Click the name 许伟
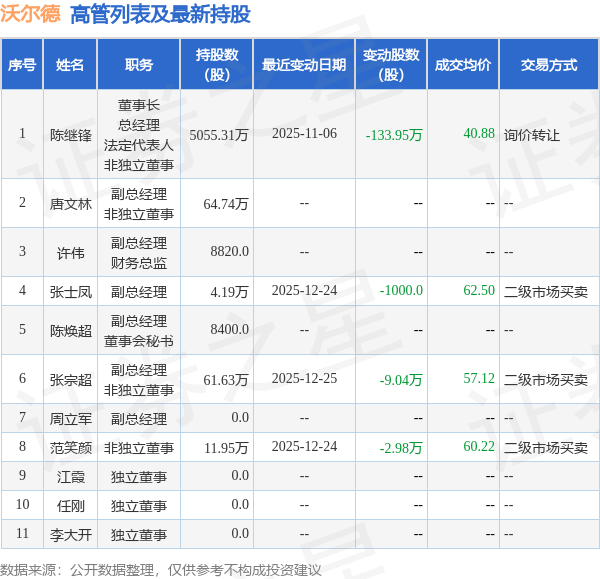600x579 pixels. (x=71, y=253)
